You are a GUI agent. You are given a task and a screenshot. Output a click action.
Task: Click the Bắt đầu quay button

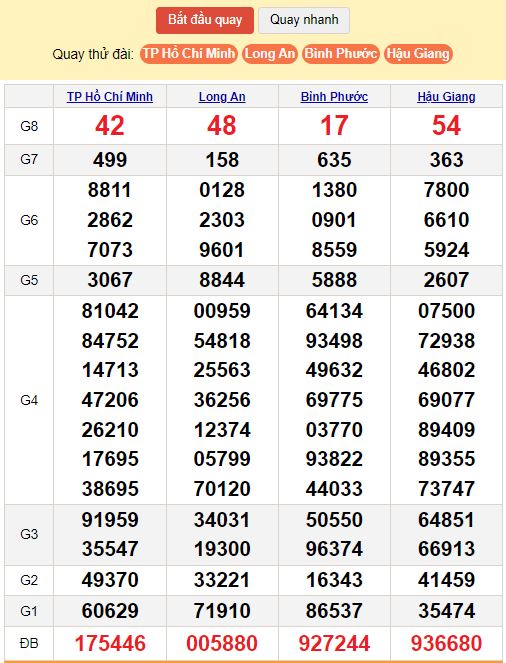pos(205,20)
